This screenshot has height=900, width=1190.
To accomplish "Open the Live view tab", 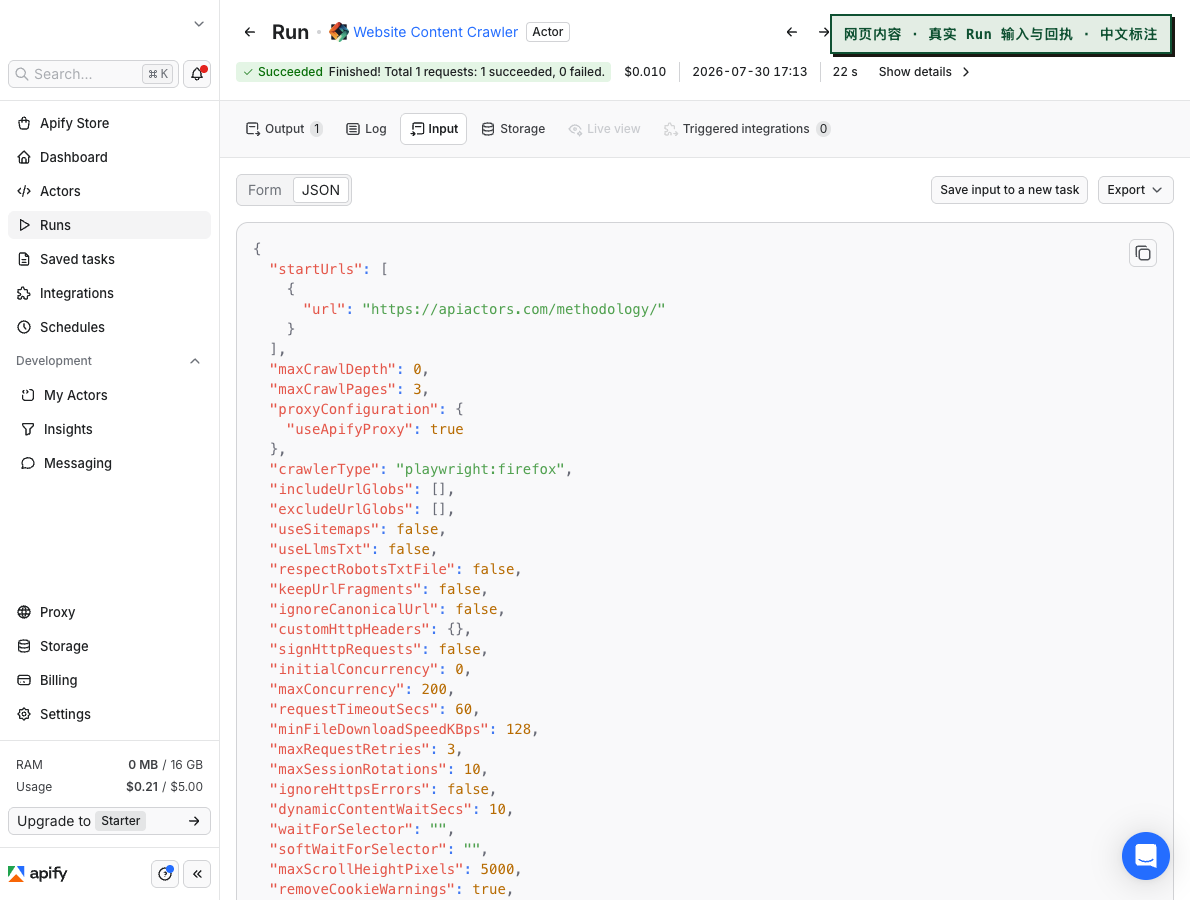I will click(604, 129).
